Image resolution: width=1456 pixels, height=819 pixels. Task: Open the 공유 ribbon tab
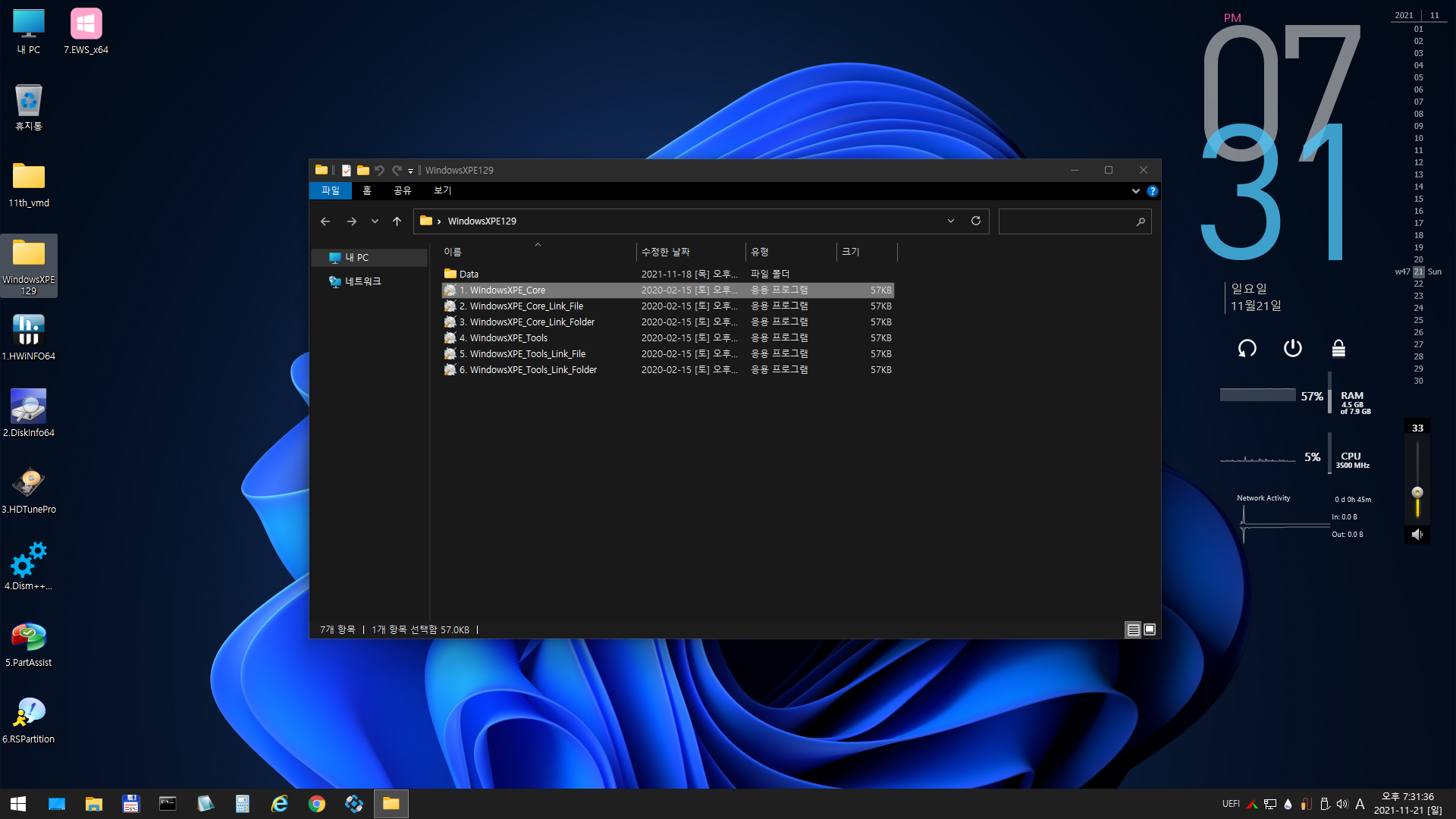click(x=403, y=191)
